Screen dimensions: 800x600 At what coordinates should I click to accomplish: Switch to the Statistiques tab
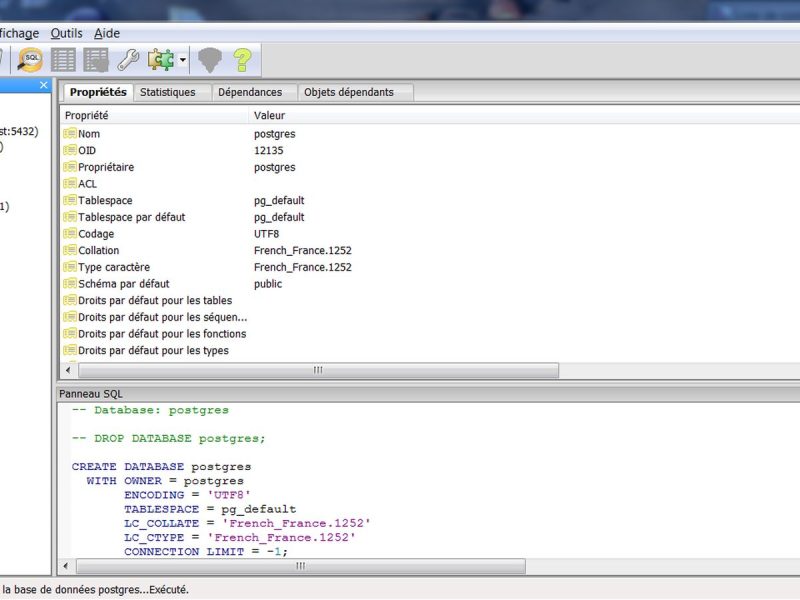168,92
